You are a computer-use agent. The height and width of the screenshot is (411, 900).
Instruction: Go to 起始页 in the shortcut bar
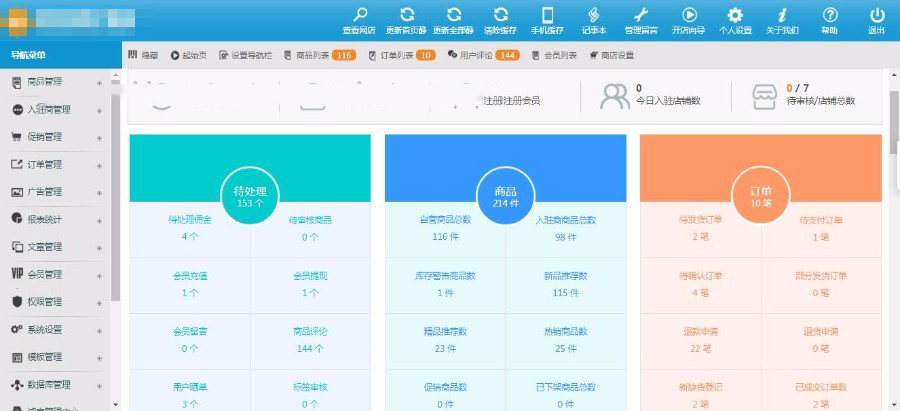(x=188, y=56)
